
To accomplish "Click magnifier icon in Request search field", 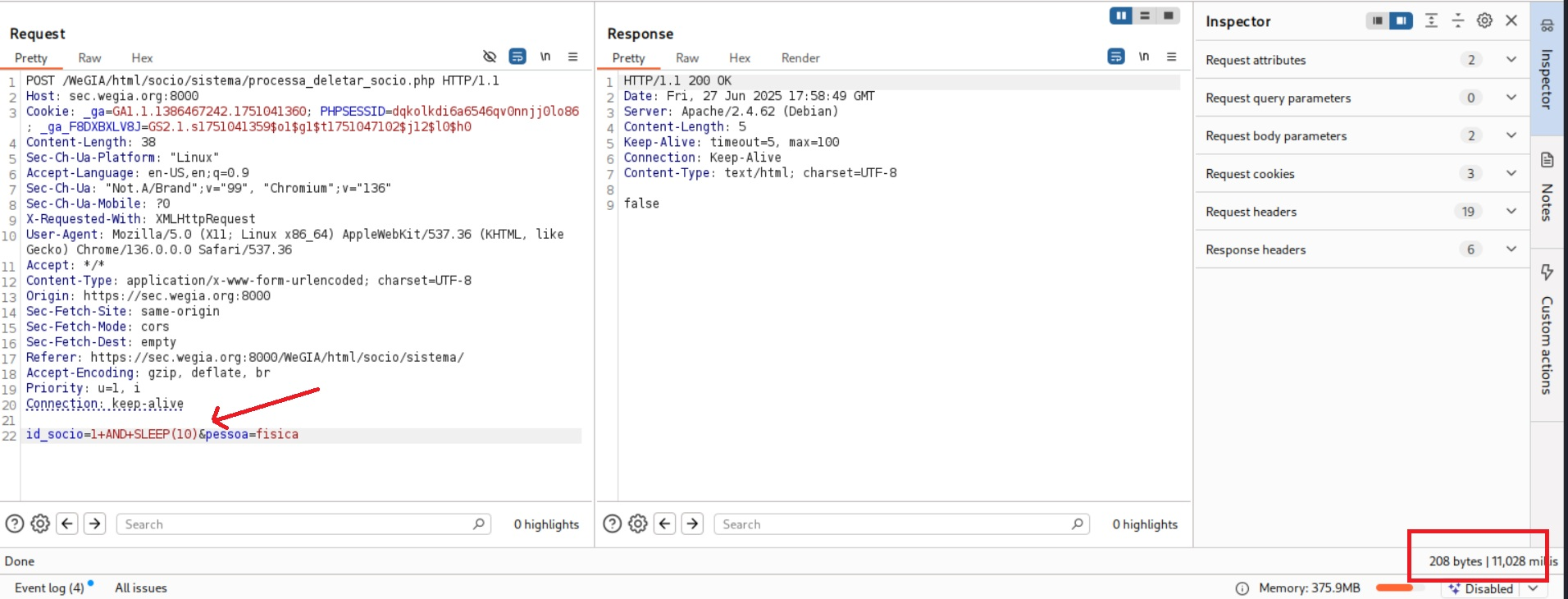I will (x=479, y=524).
